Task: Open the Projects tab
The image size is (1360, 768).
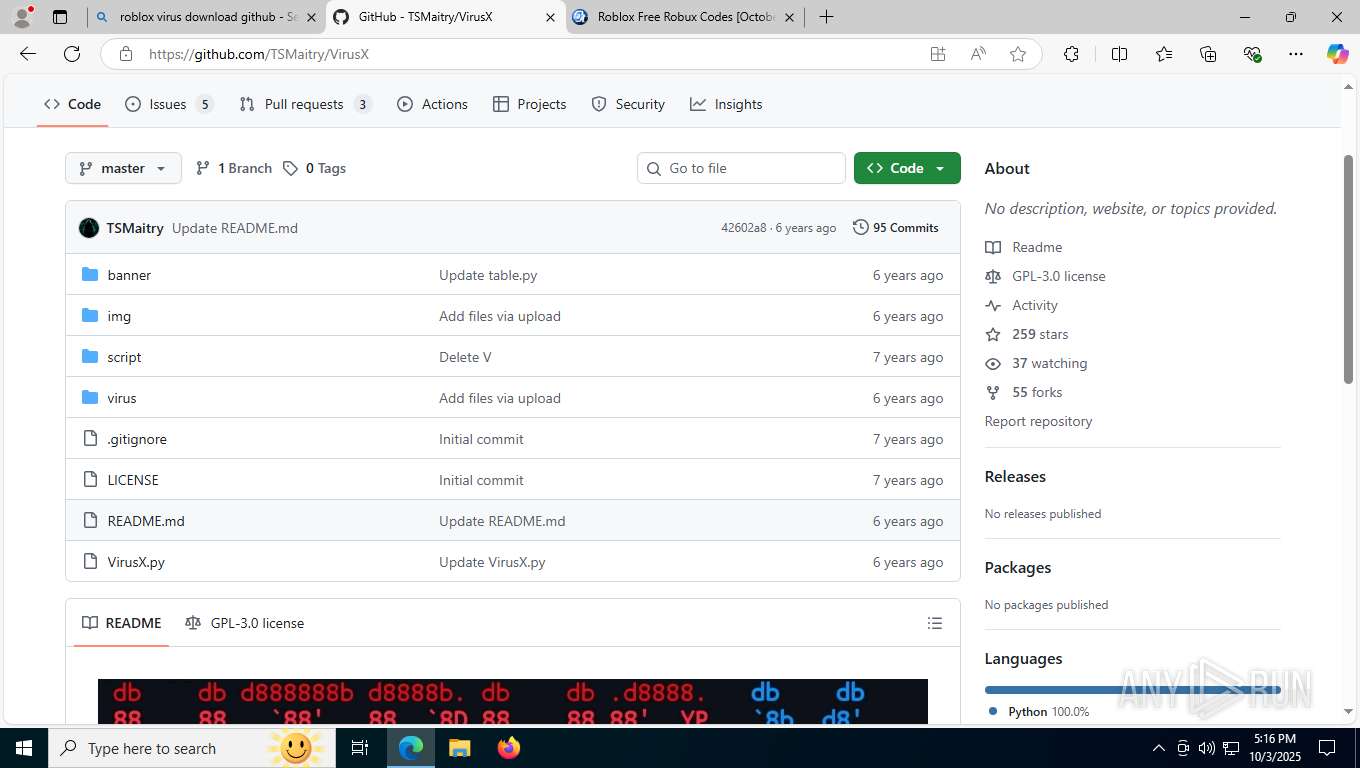Action: coord(529,104)
